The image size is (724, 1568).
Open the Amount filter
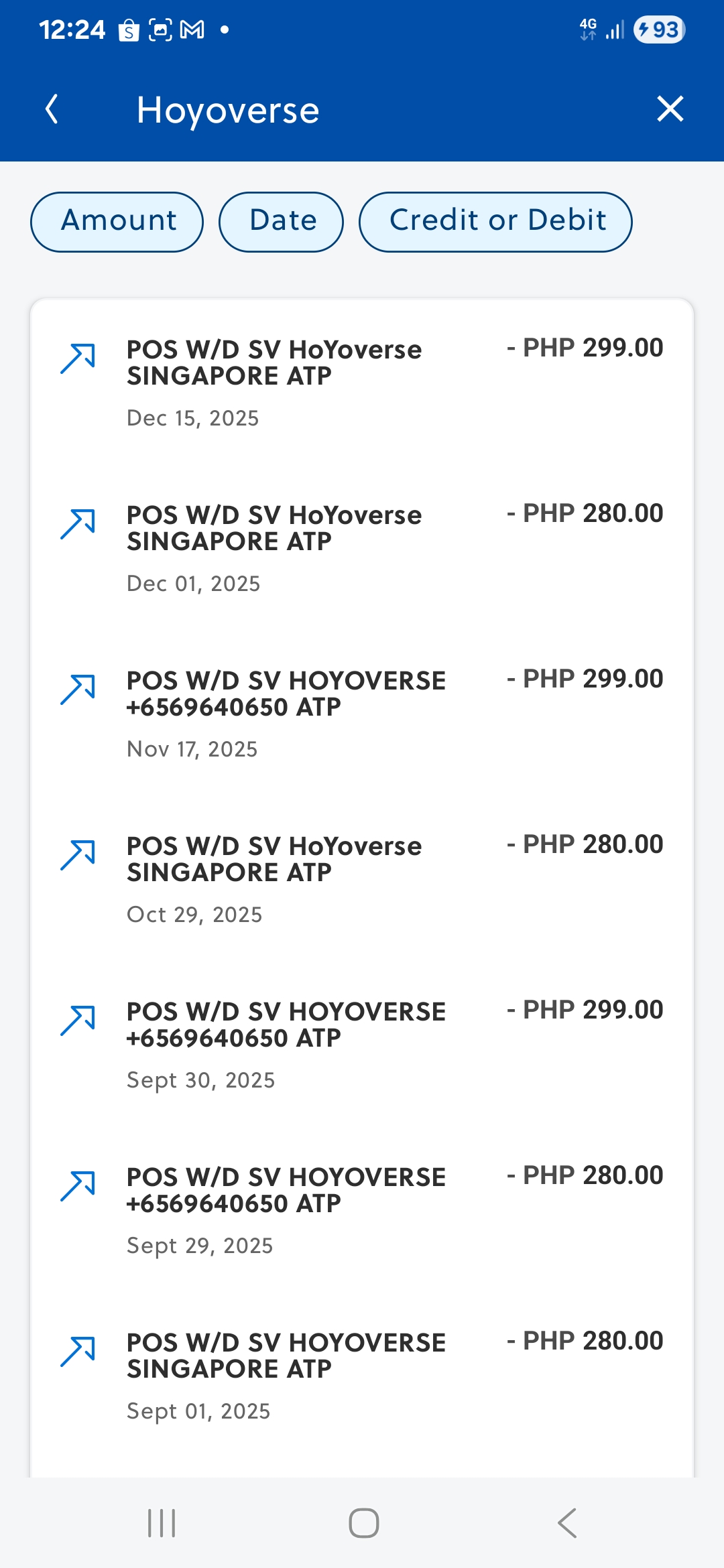click(x=117, y=221)
